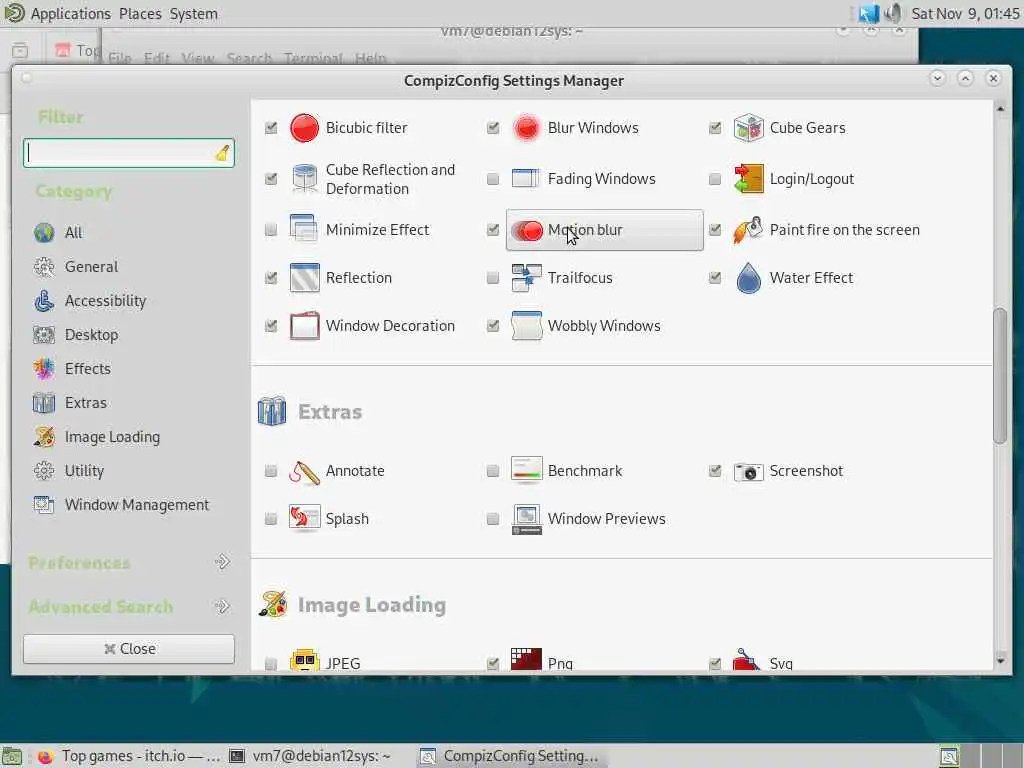Click the filter clear broom icon
Image resolution: width=1024 pixels, height=768 pixels.
coord(222,153)
